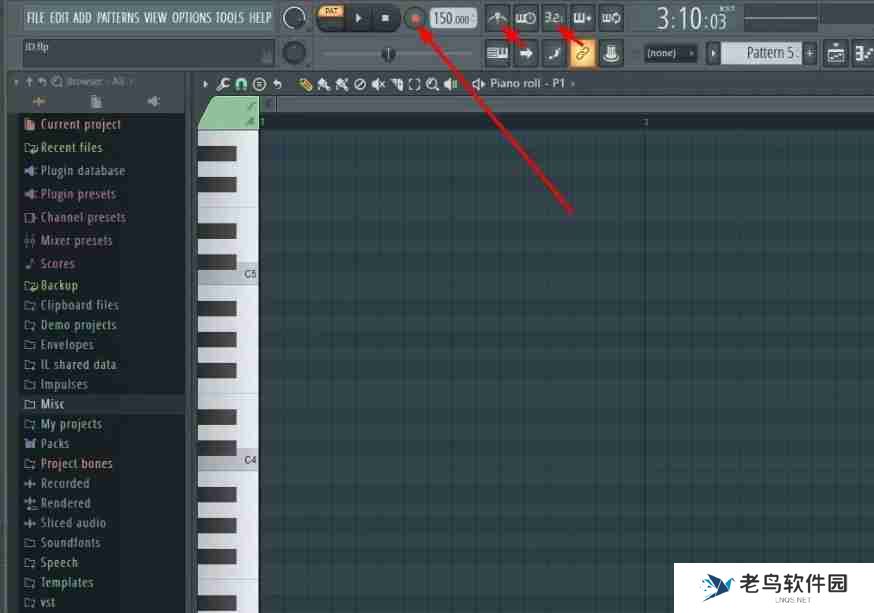Image resolution: width=874 pixels, height=613 pixels.
Task: Expand Recent files folder
Action: click(x=64, y=148)
